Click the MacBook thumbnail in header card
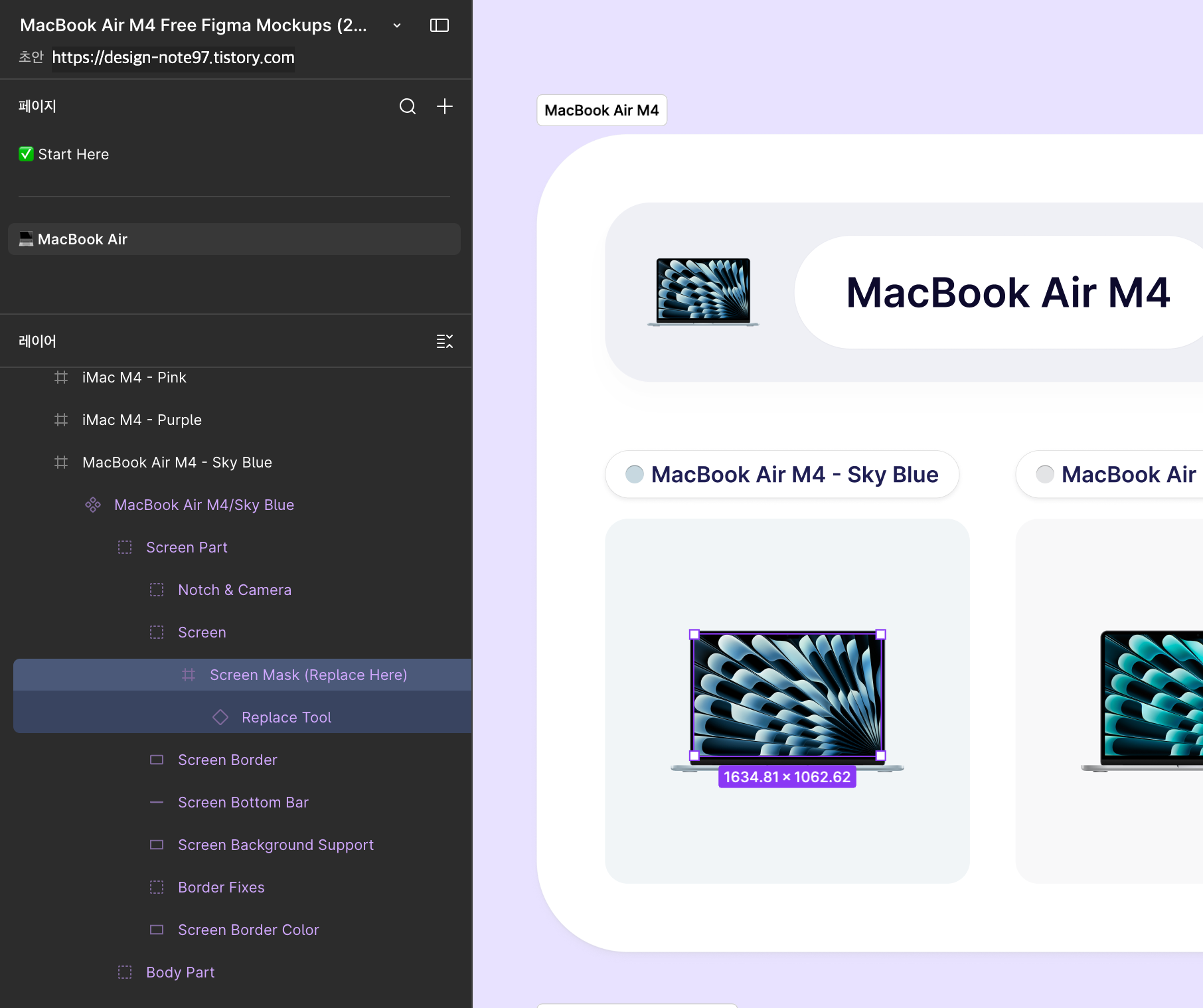 703,292
